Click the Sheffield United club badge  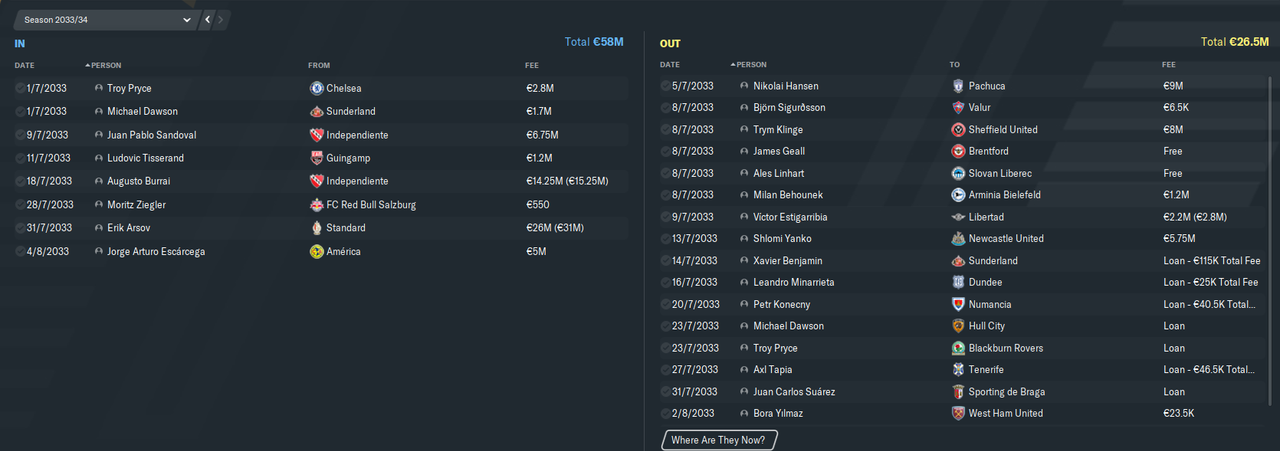(x=959, y=129)
